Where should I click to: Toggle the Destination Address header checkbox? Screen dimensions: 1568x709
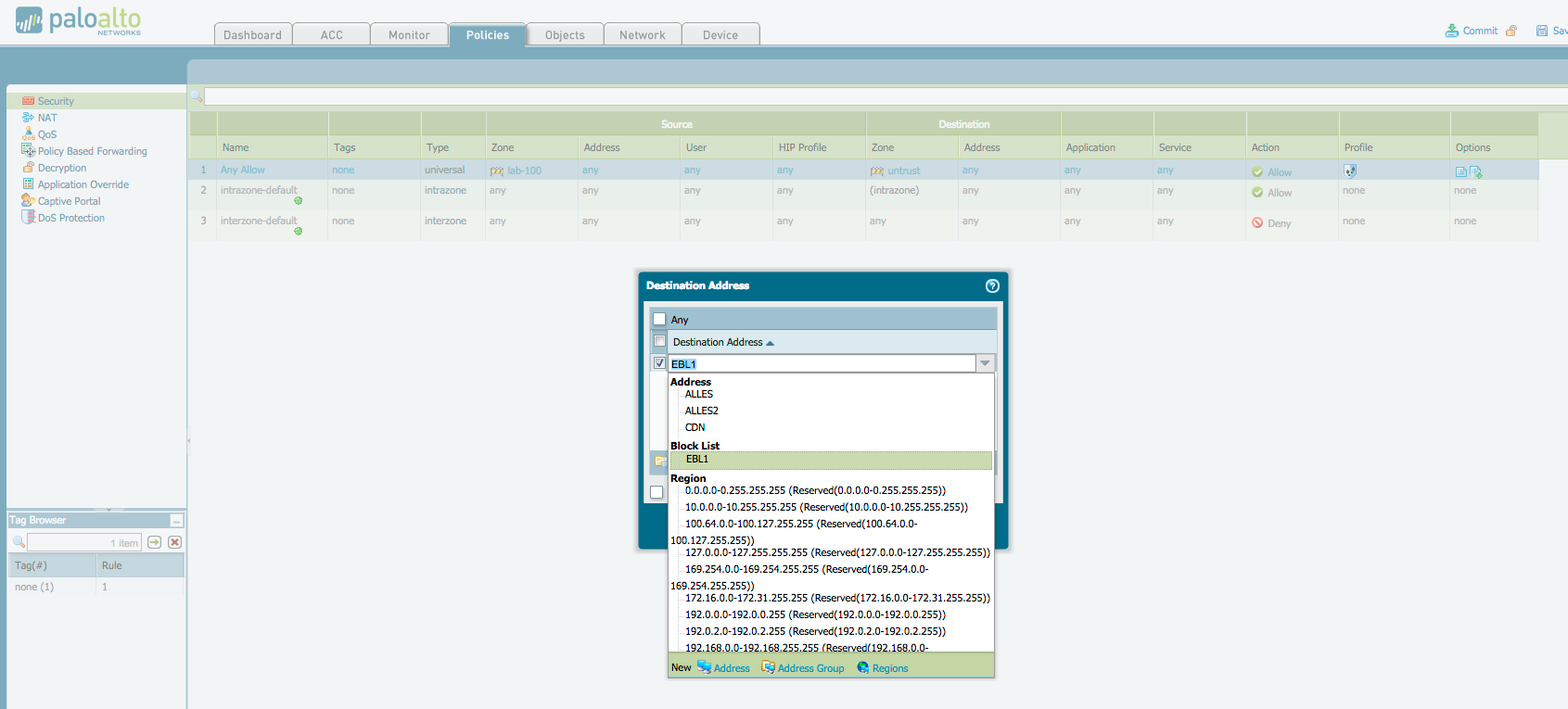coord(659,341)
